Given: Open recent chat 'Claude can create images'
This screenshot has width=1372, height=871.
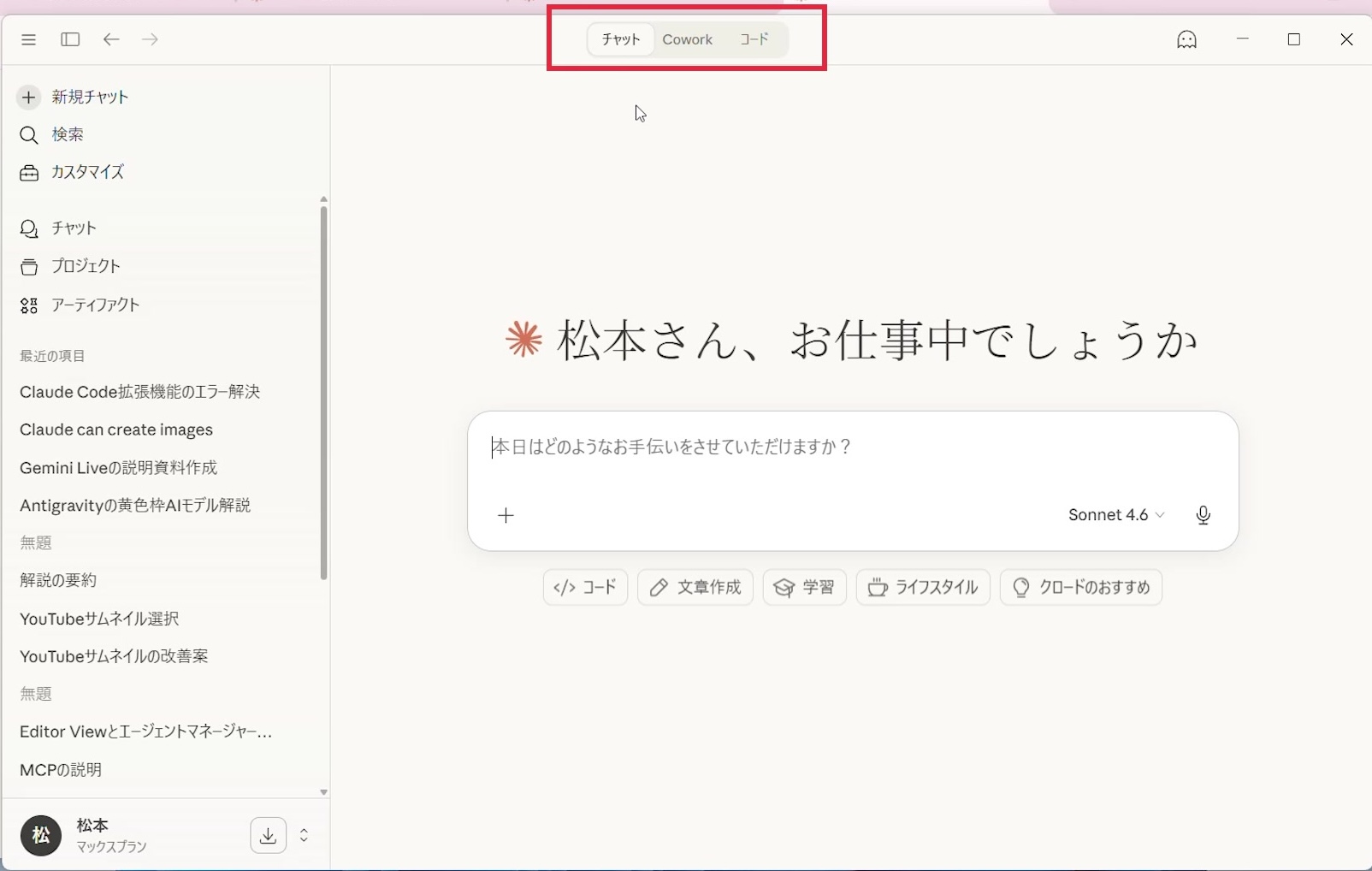Looking at the screenshot, I should pos(116,430).
